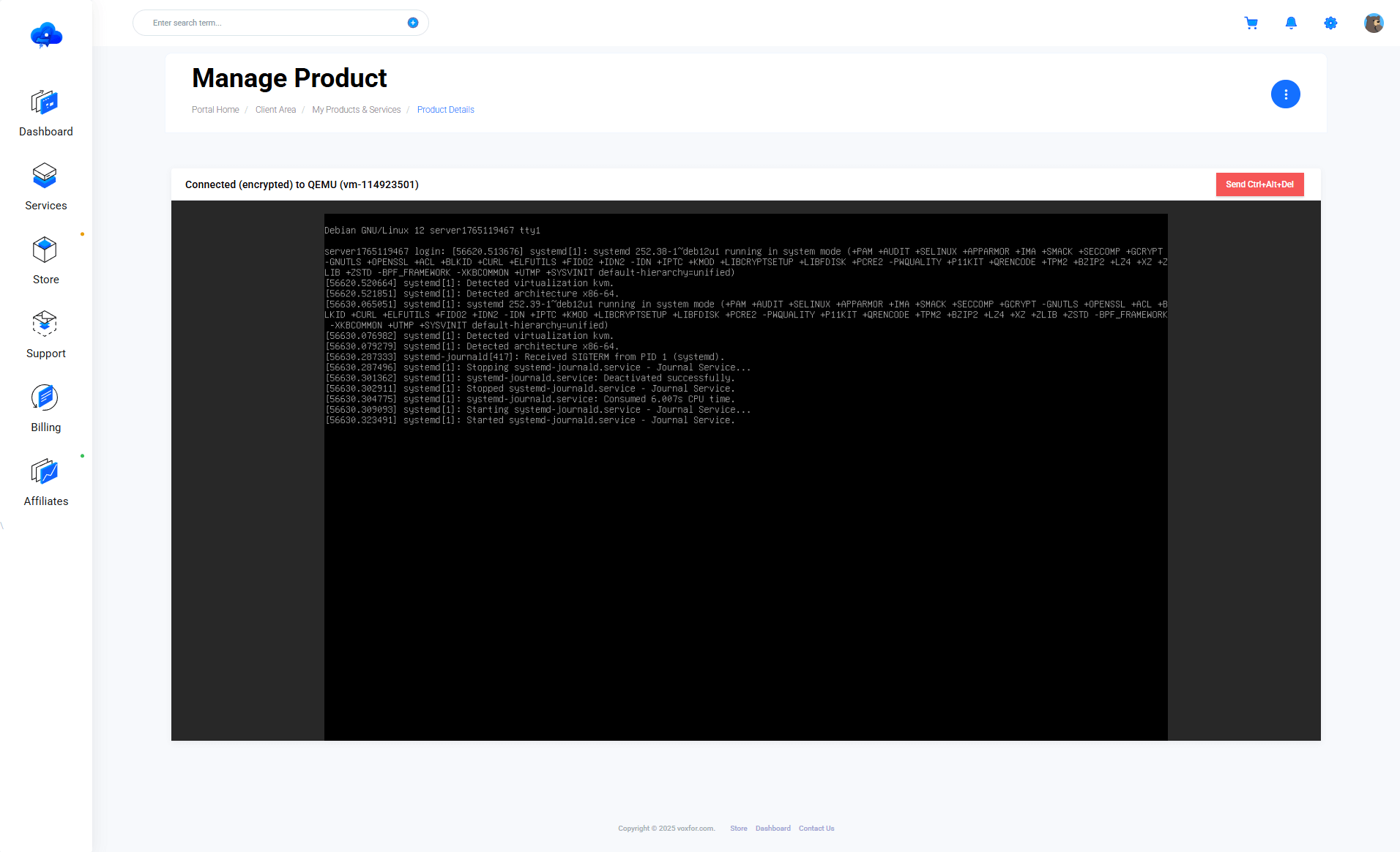Open My Products & Services breadcrumb
The width and height of the screenshot is (1400, 852).
click(x=356, y=109)
